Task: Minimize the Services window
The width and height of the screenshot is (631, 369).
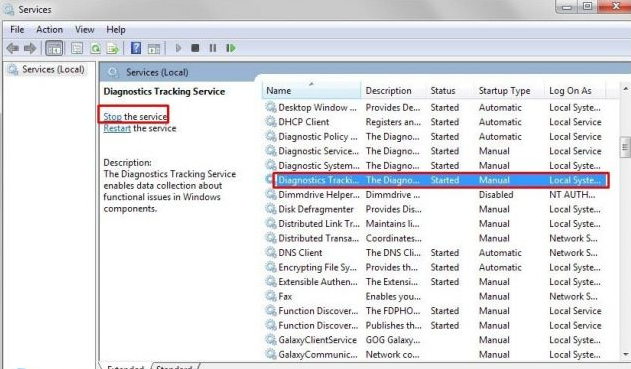Action: pyautogui.click(x=567, y=7)
